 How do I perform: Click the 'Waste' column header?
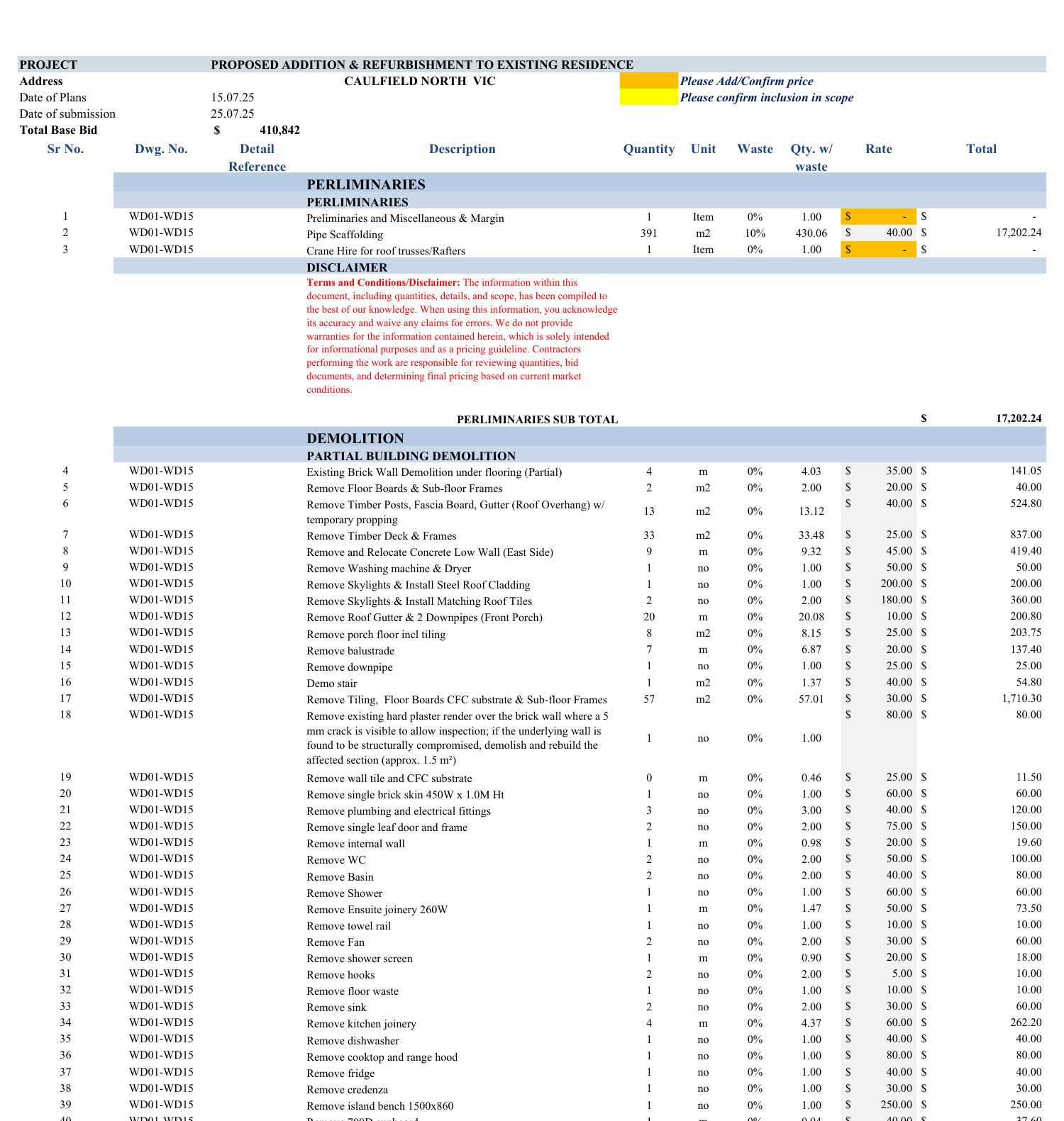755,149
